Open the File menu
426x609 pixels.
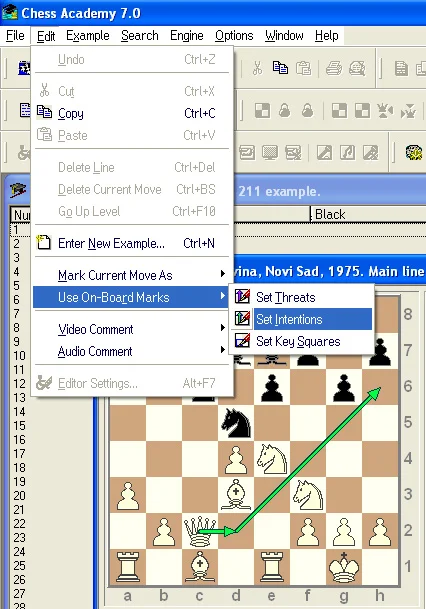click(x=15, y=36)
